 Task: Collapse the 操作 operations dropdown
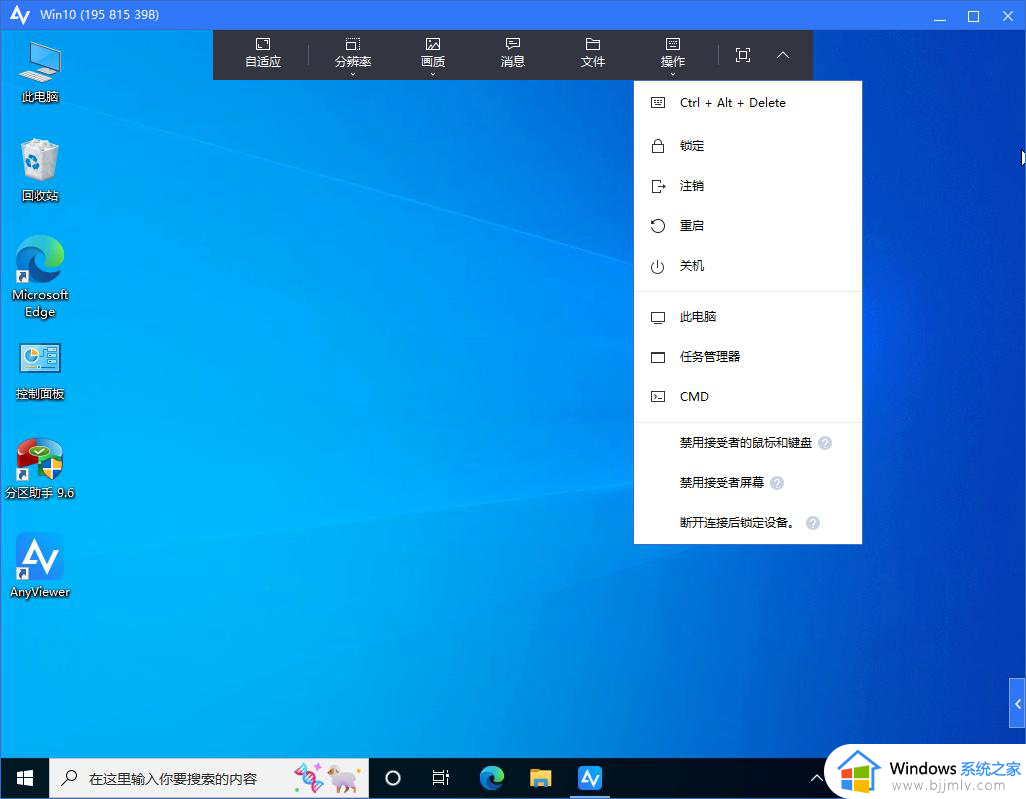(672, 55)
